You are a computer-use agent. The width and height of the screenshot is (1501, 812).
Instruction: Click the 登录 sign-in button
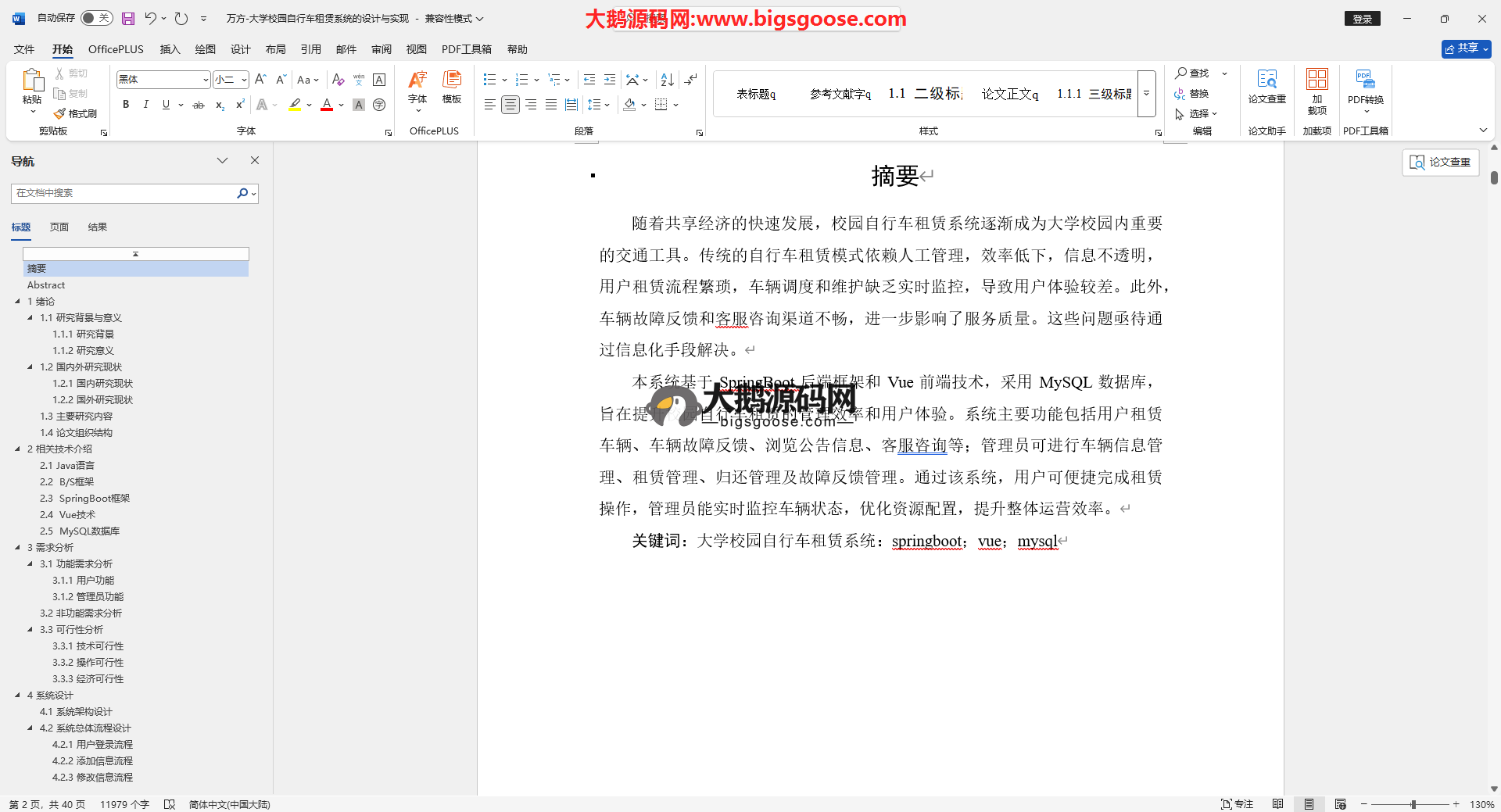(x=1362, y=19)
